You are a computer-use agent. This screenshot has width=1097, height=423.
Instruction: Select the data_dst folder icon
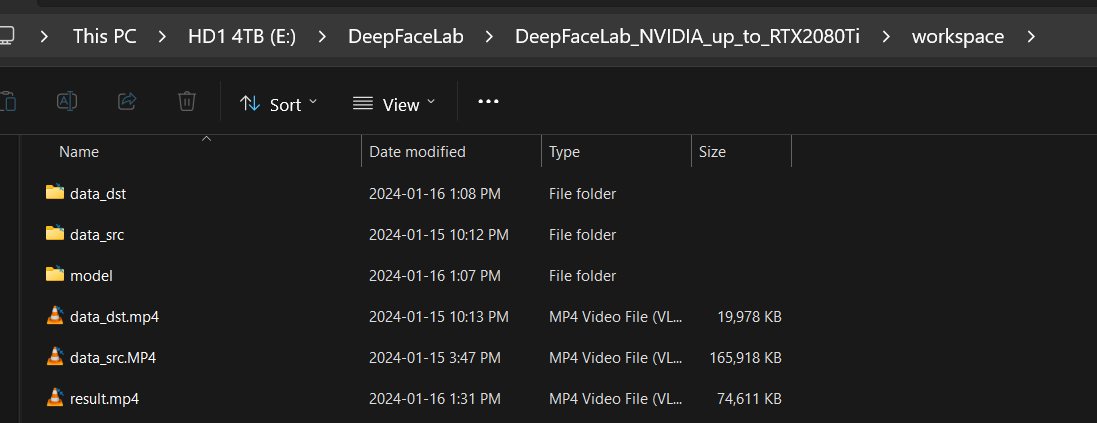[55, 192]
